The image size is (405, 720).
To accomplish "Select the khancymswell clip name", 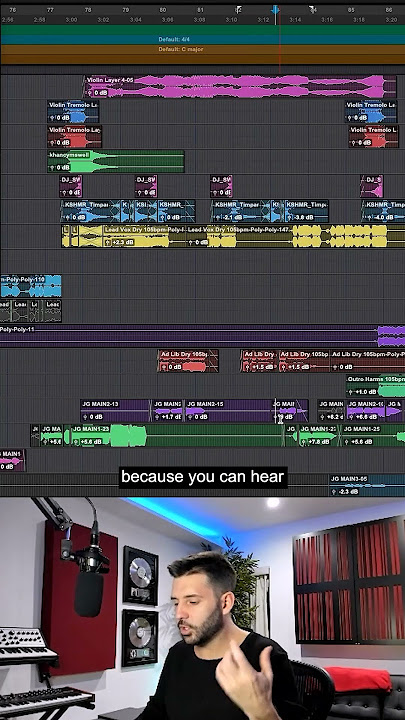I will tap(69, 155).
